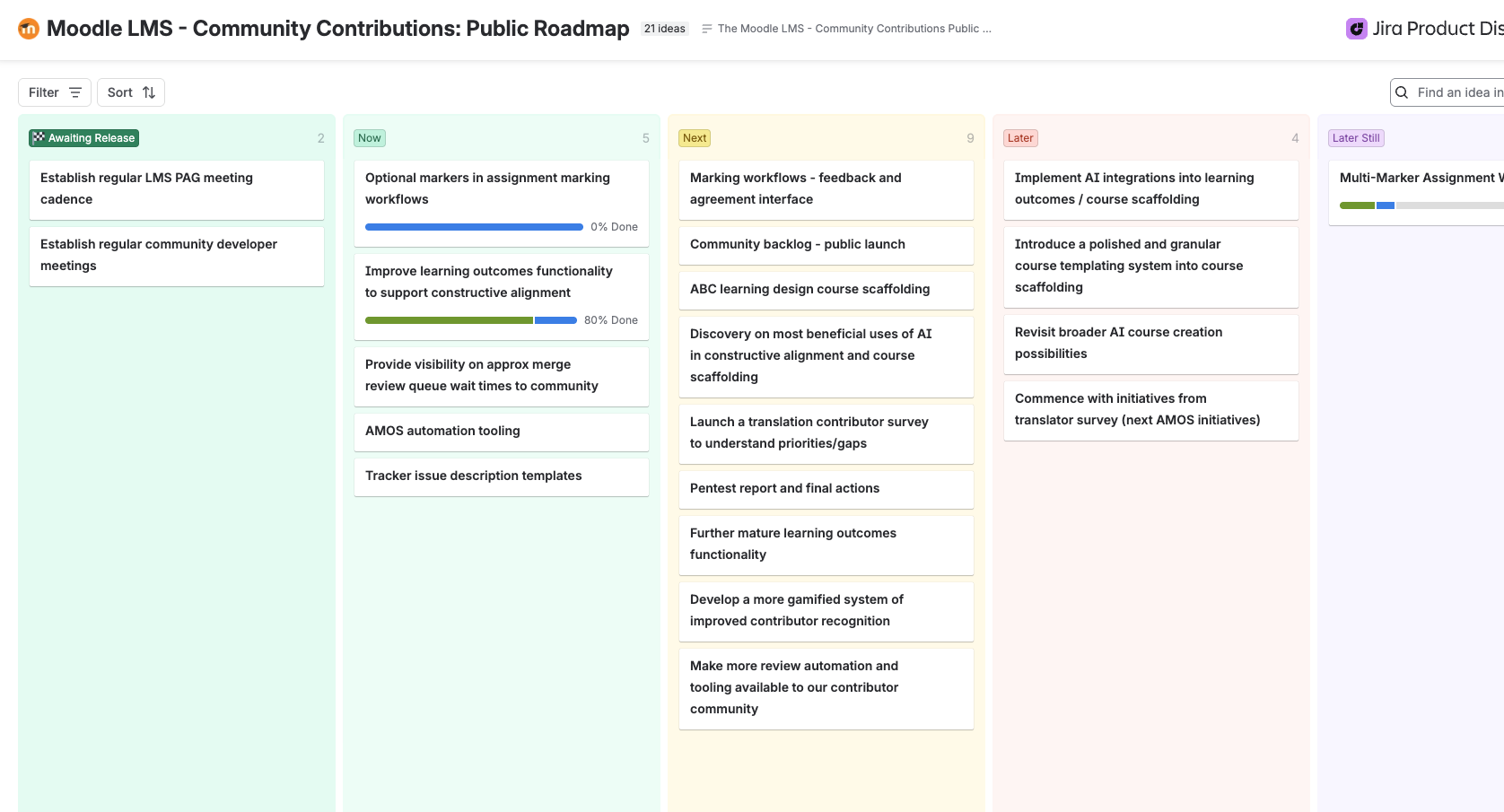
Task: Click the Later column label
Action: (x=1020, y=138)
